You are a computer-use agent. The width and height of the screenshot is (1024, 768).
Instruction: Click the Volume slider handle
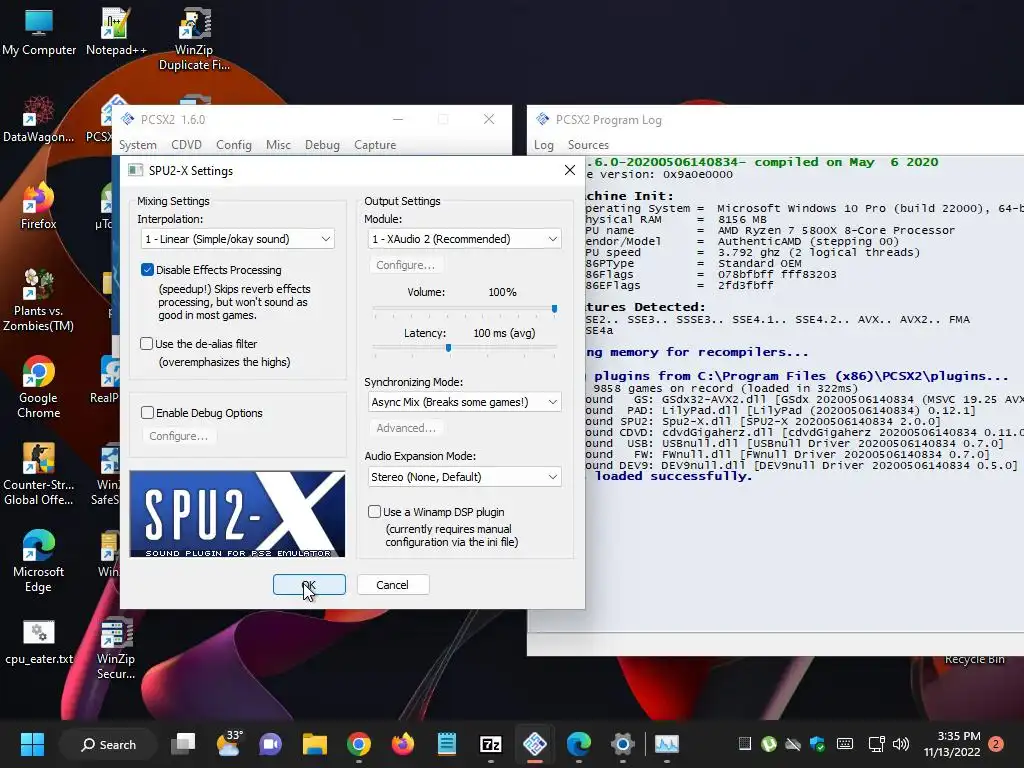(554, 309)
